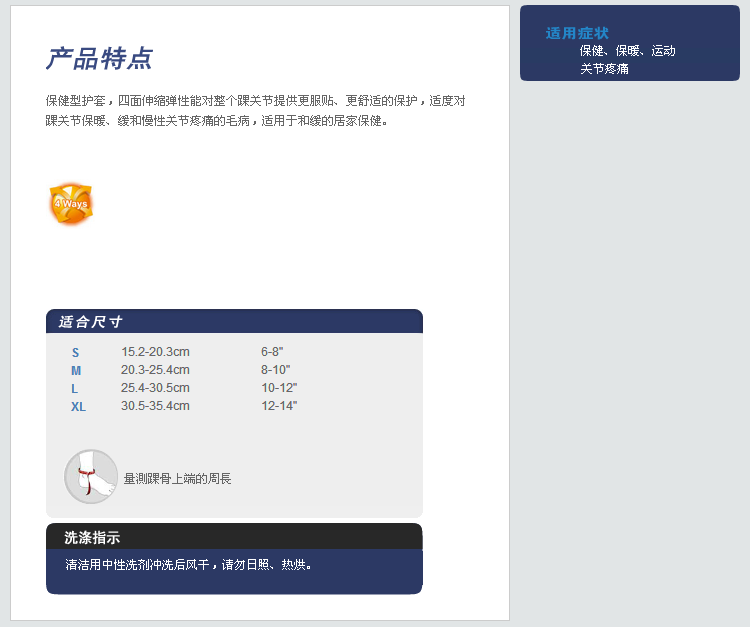The width and height of the screenshot is (750, 627).
Task: Click the orange 4 Ways stretch icon
Action: (x=71, y=203)
